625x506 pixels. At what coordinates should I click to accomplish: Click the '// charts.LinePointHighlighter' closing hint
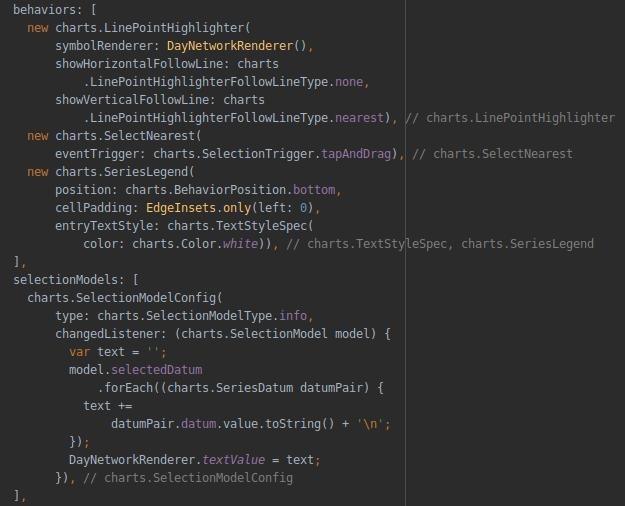click(510, 118)
